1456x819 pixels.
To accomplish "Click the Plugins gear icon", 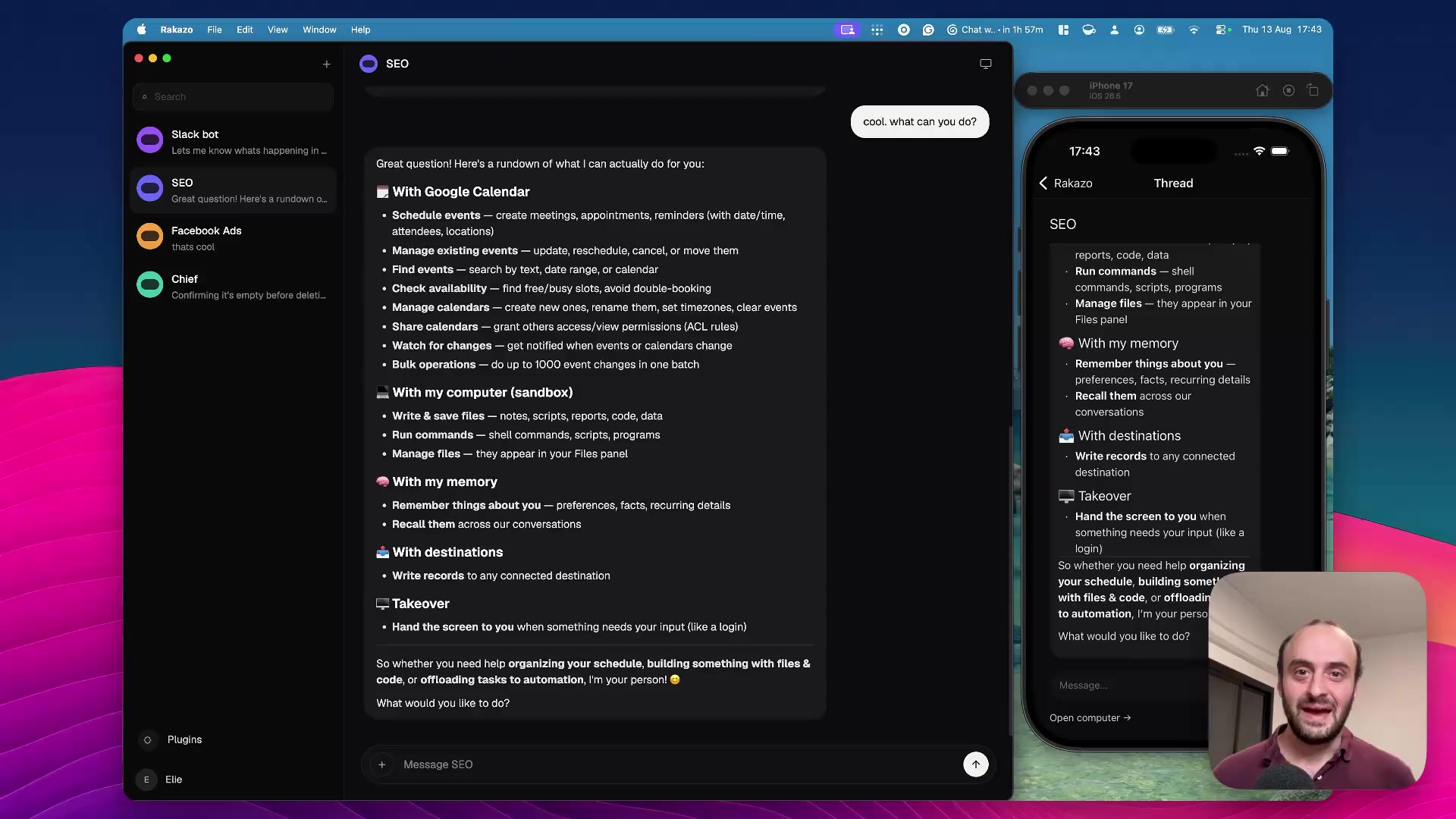I will [x=148, y=740].
